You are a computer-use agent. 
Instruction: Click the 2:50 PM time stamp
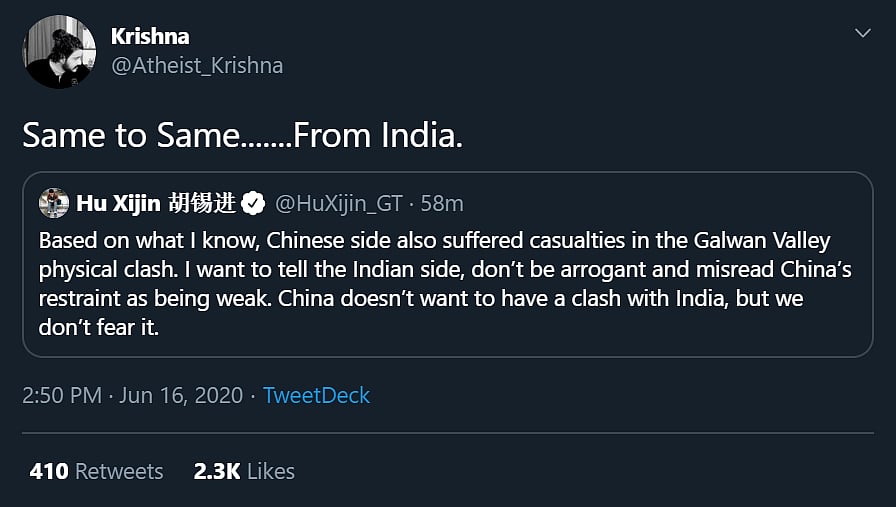point(62,395)
